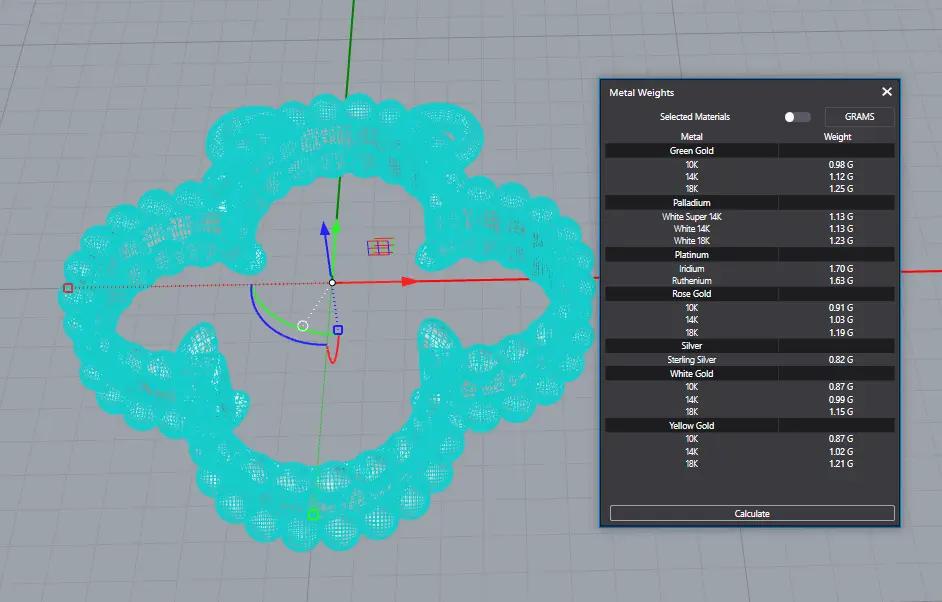Toggle the Selected Materials switch
The width and height of the screenshot is (942, 602).
[x=797, y=117]
